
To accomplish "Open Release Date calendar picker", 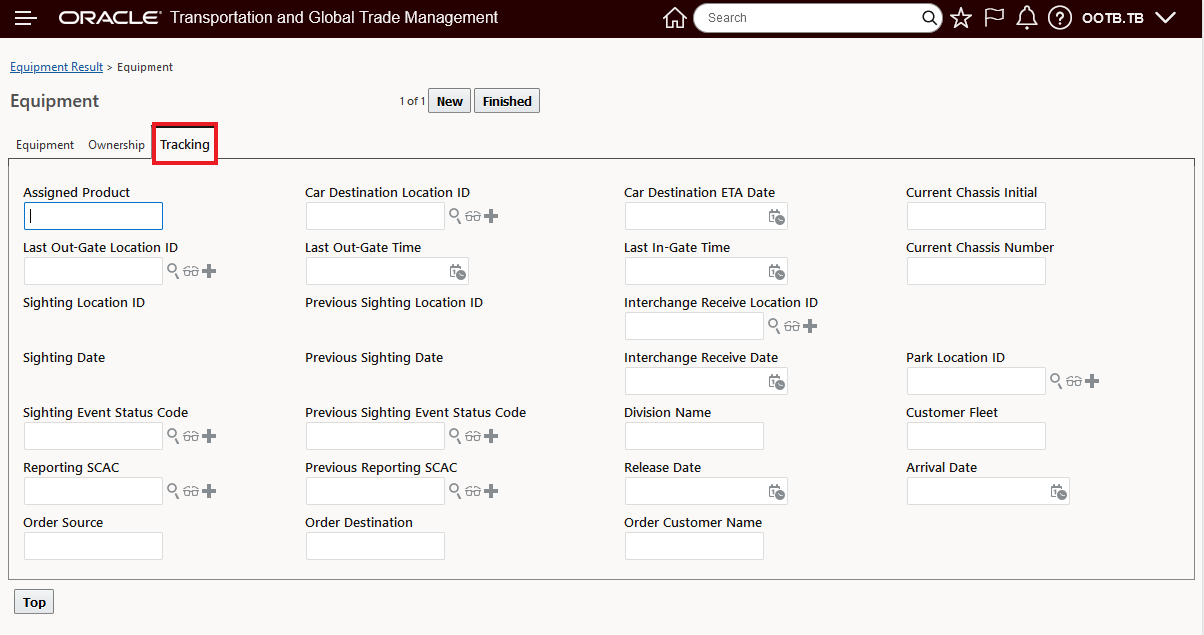I will (776, 491).
